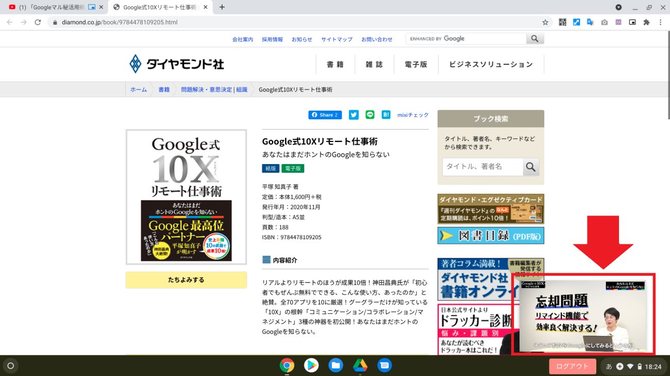The height and width of the screenshot is (376, 670).
Task: Open the 図書目録 (PDF版) banner
Action: click(491, 235)
